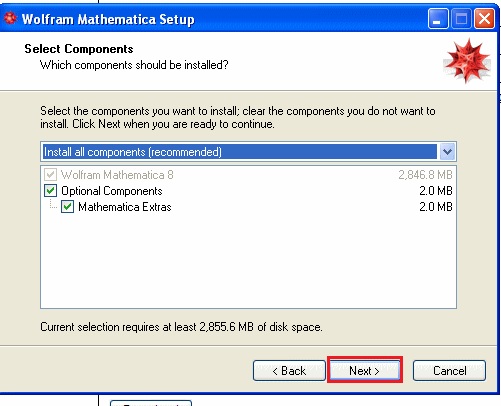Open the install type dropdown arrow
The image size is (501, 406).
[447, 152]
